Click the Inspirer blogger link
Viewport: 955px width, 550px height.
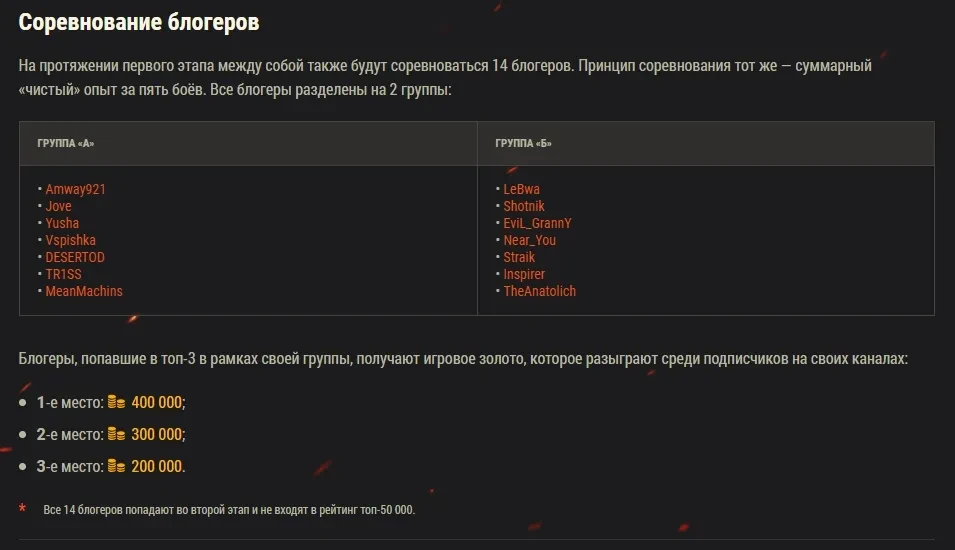point(524,274)
